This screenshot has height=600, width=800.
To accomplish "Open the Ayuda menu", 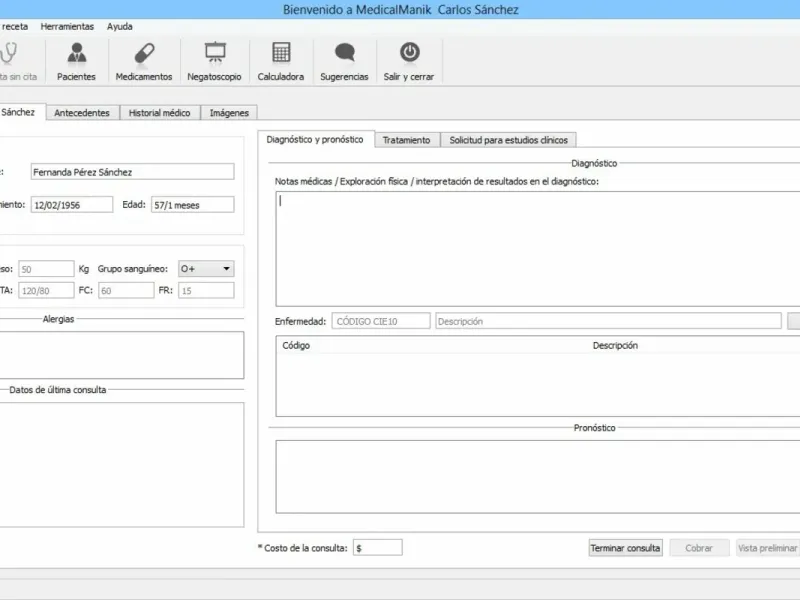I will 119,27.
